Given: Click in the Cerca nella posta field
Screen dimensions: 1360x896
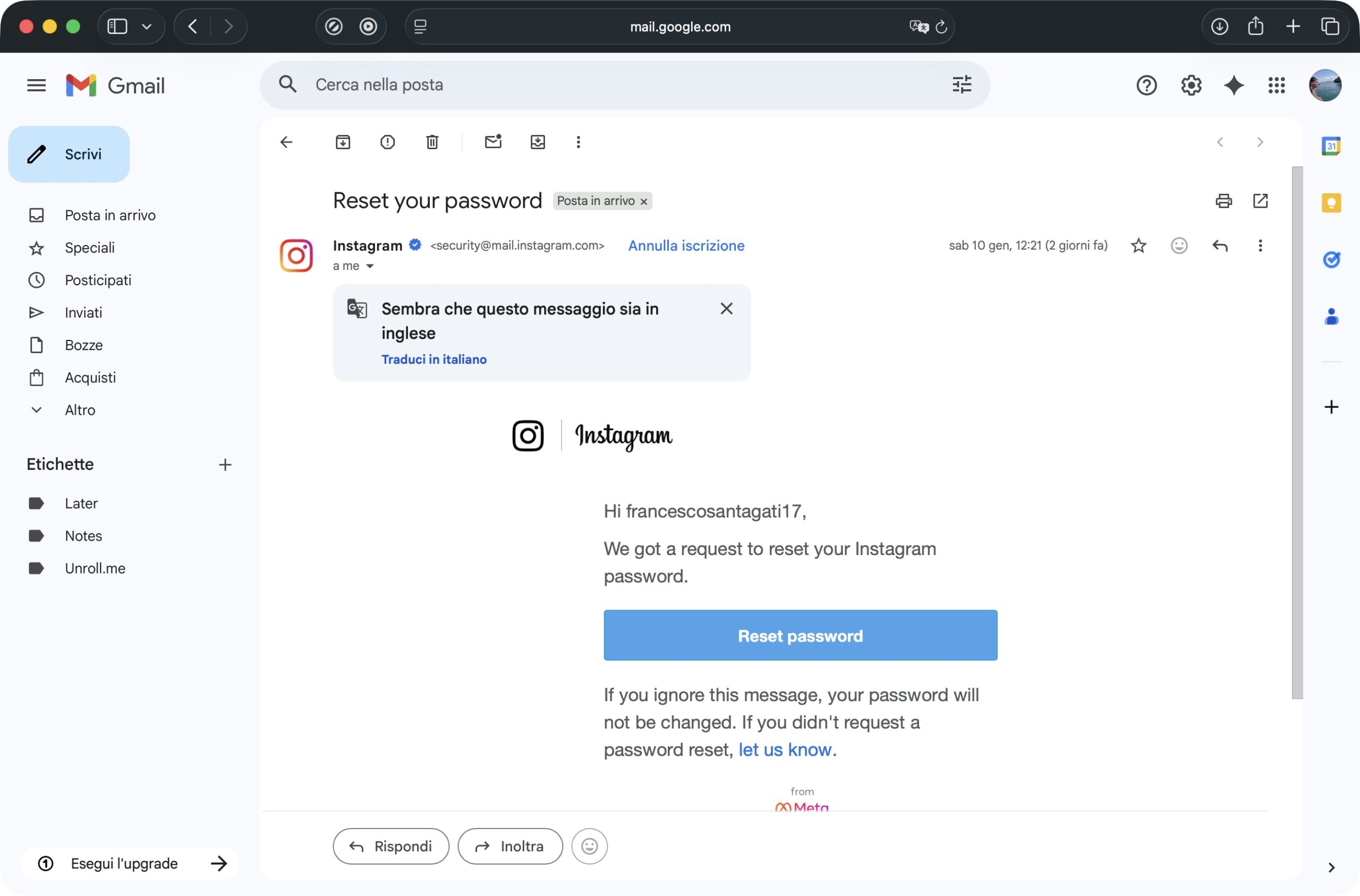Looking at the screenshot, I should point(572,84).
